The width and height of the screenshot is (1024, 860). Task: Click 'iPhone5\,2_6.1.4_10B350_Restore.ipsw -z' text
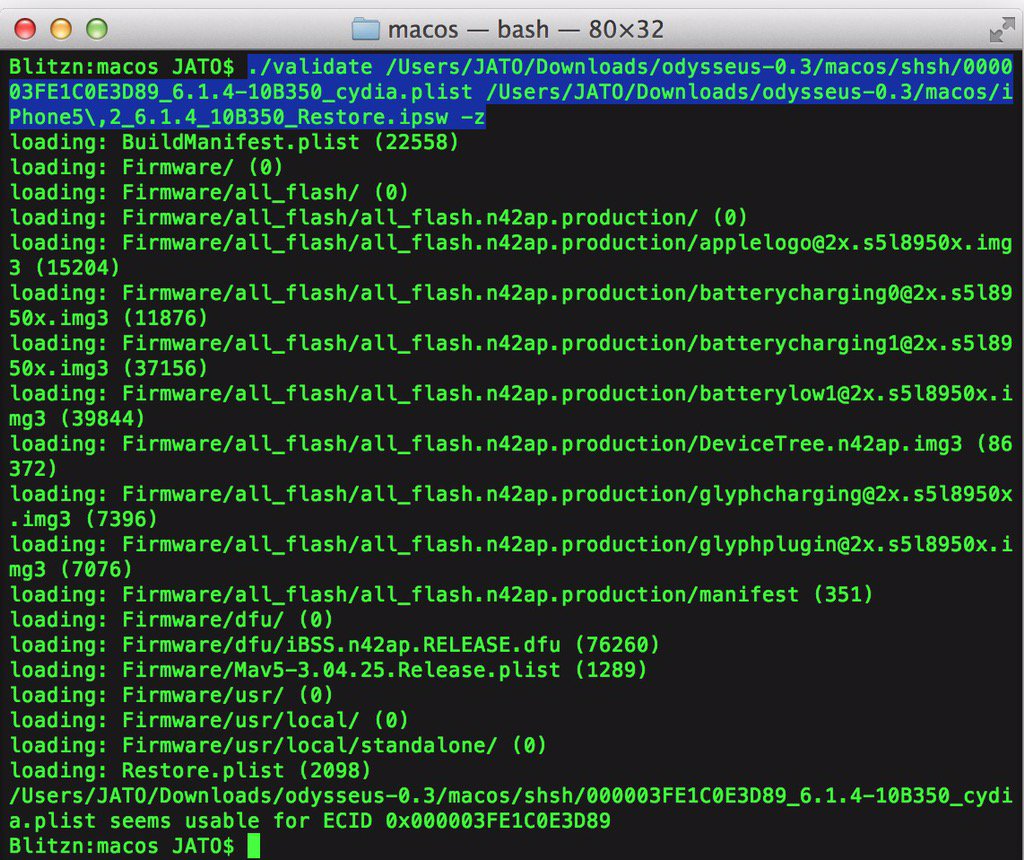point(247,117)
